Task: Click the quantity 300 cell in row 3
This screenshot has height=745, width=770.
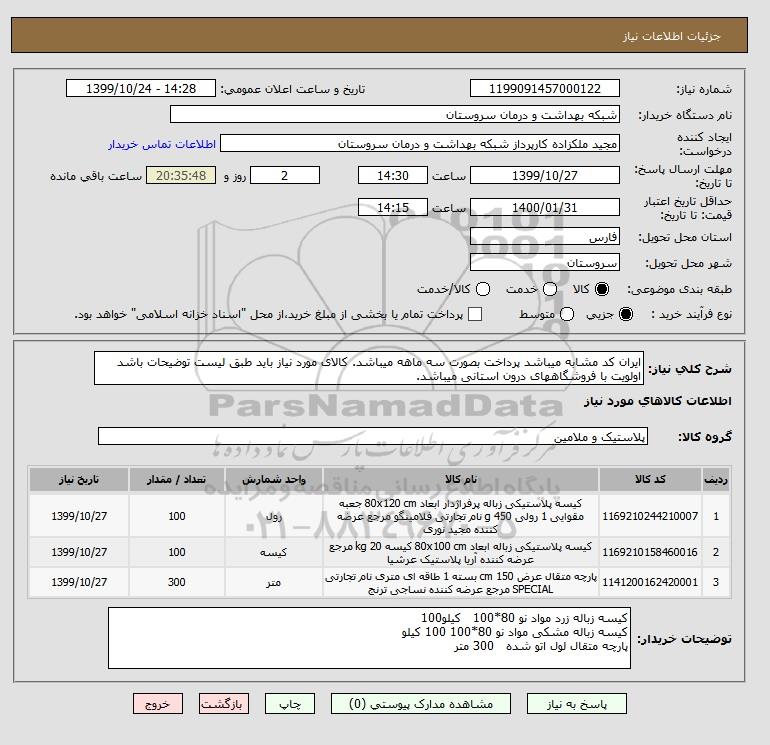Action: [177, 582]
